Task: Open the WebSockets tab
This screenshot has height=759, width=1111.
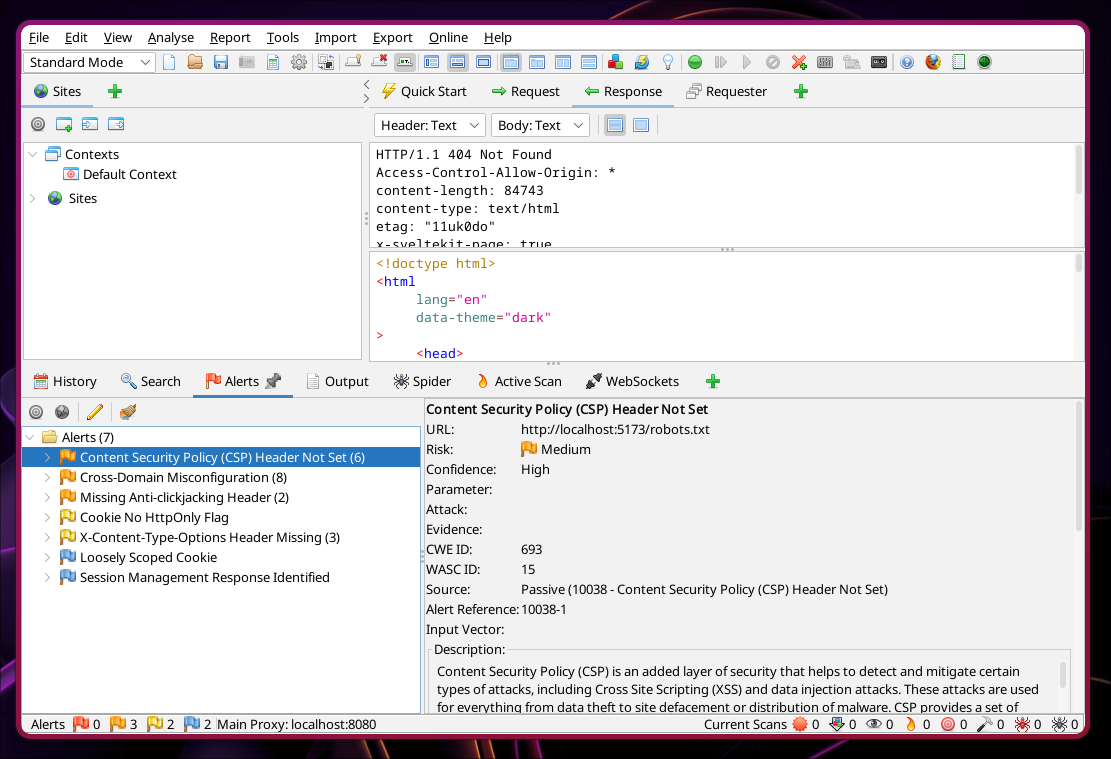Action: (633, 381)
